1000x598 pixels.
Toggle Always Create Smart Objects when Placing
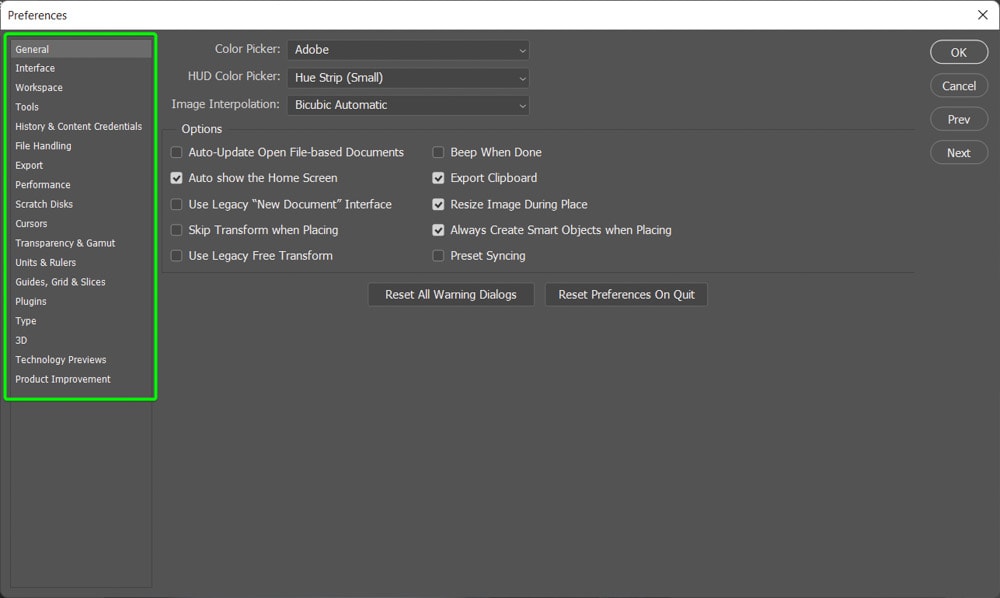(438, 230)
